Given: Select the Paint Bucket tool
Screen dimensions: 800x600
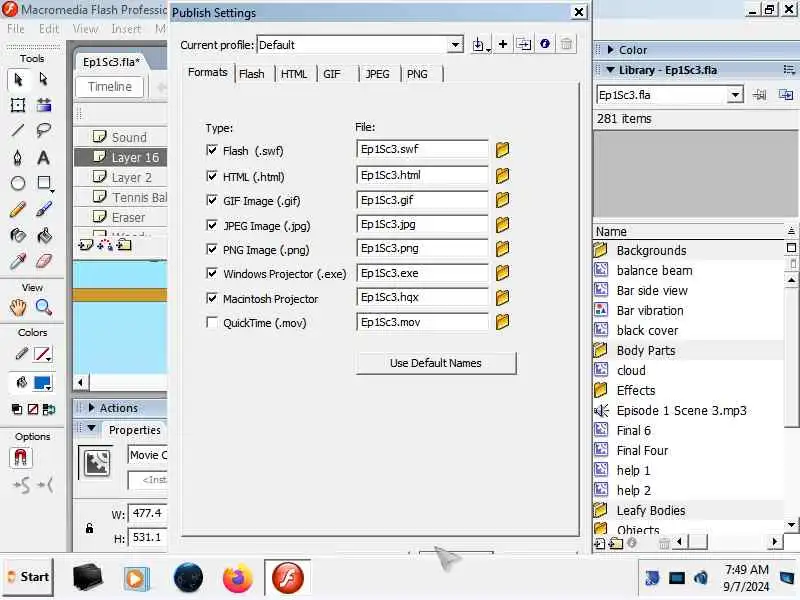Looking at the screenshot, I should tap(44, 235).
